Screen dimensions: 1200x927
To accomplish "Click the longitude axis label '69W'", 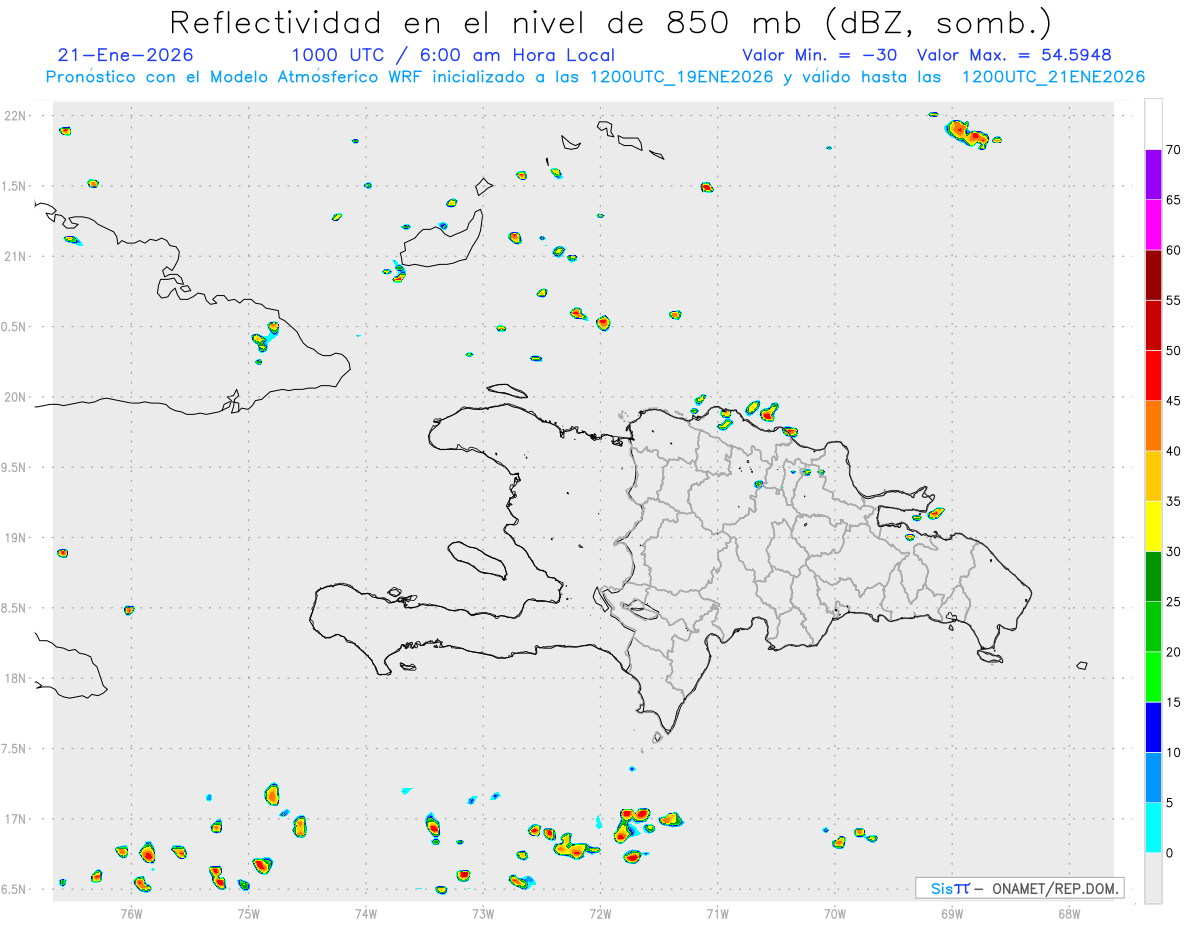I will (x=952, y=913).
